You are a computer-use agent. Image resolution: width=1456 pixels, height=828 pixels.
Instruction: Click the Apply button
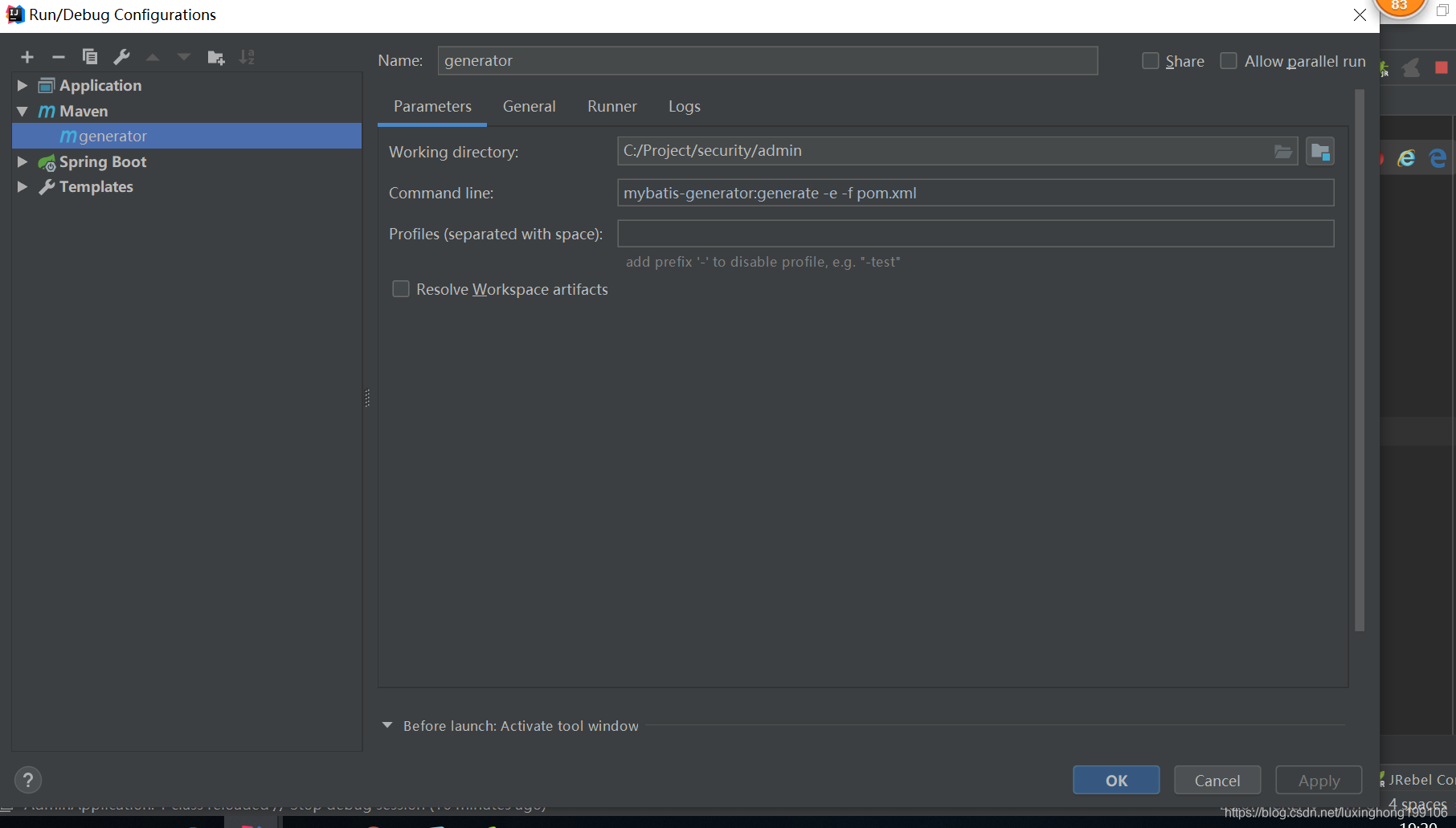click(x=1319, y=781)
